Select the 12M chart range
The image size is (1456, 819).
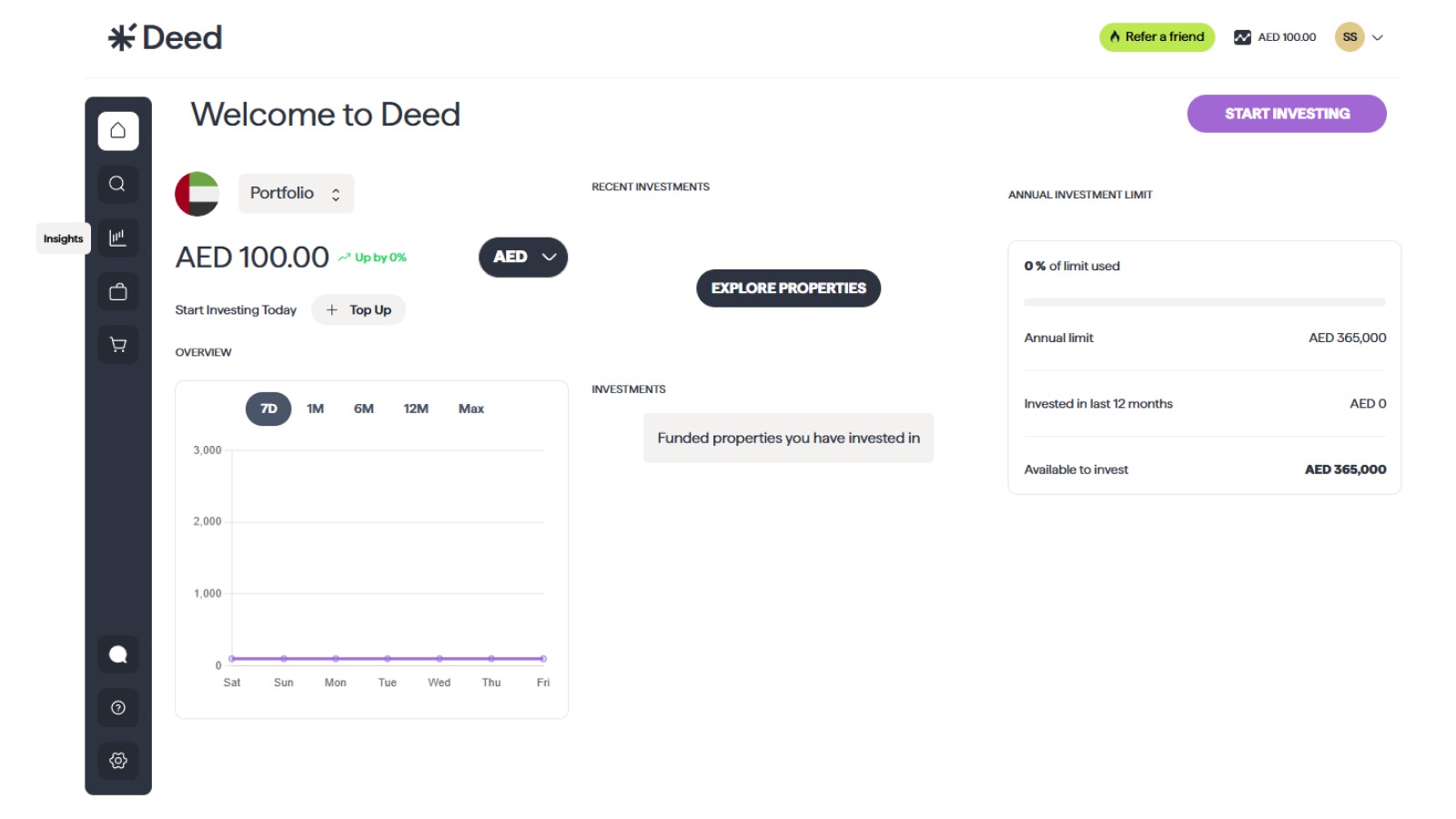[x=416, y=409]
